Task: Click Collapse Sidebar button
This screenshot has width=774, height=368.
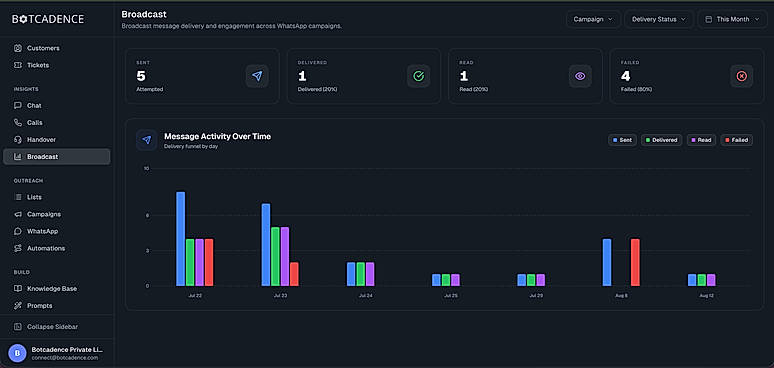Action: 57,327
